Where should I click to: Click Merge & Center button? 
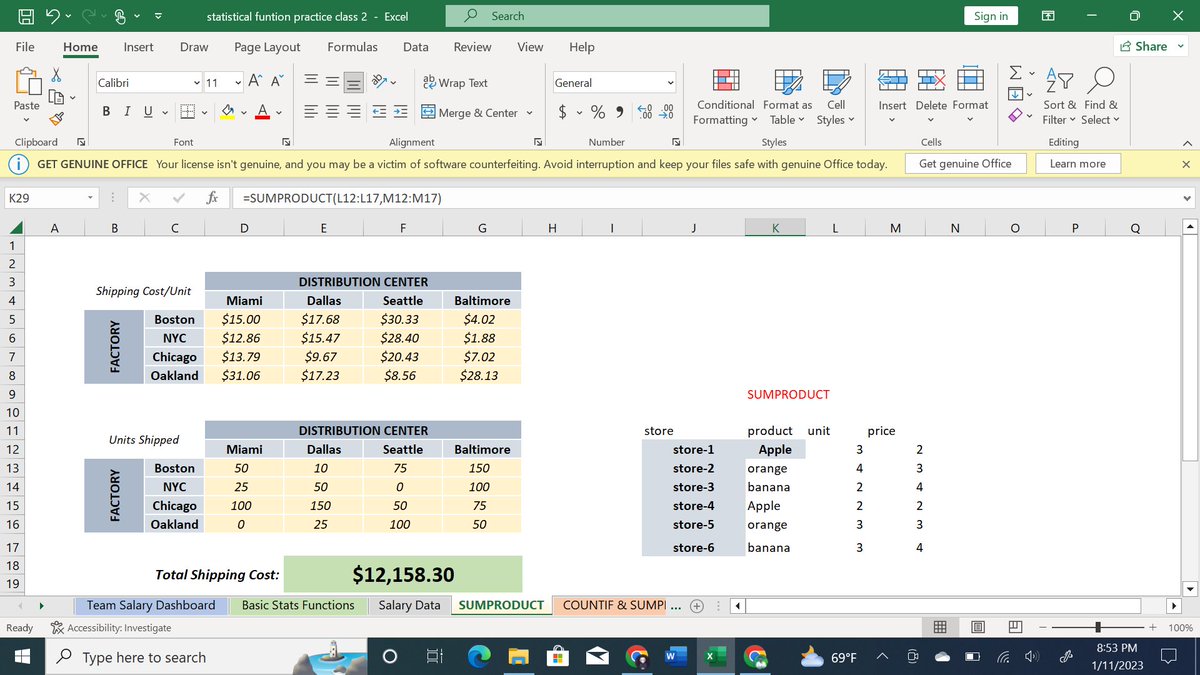click(468, 113)
